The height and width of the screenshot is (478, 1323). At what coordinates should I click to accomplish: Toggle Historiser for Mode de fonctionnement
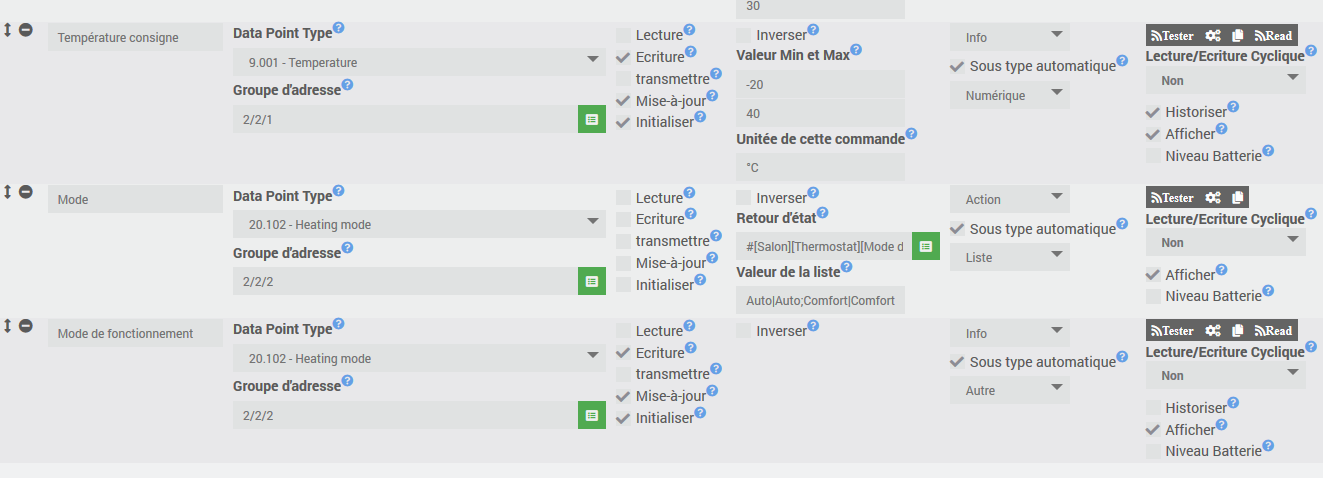click(x=1154, y=408)
